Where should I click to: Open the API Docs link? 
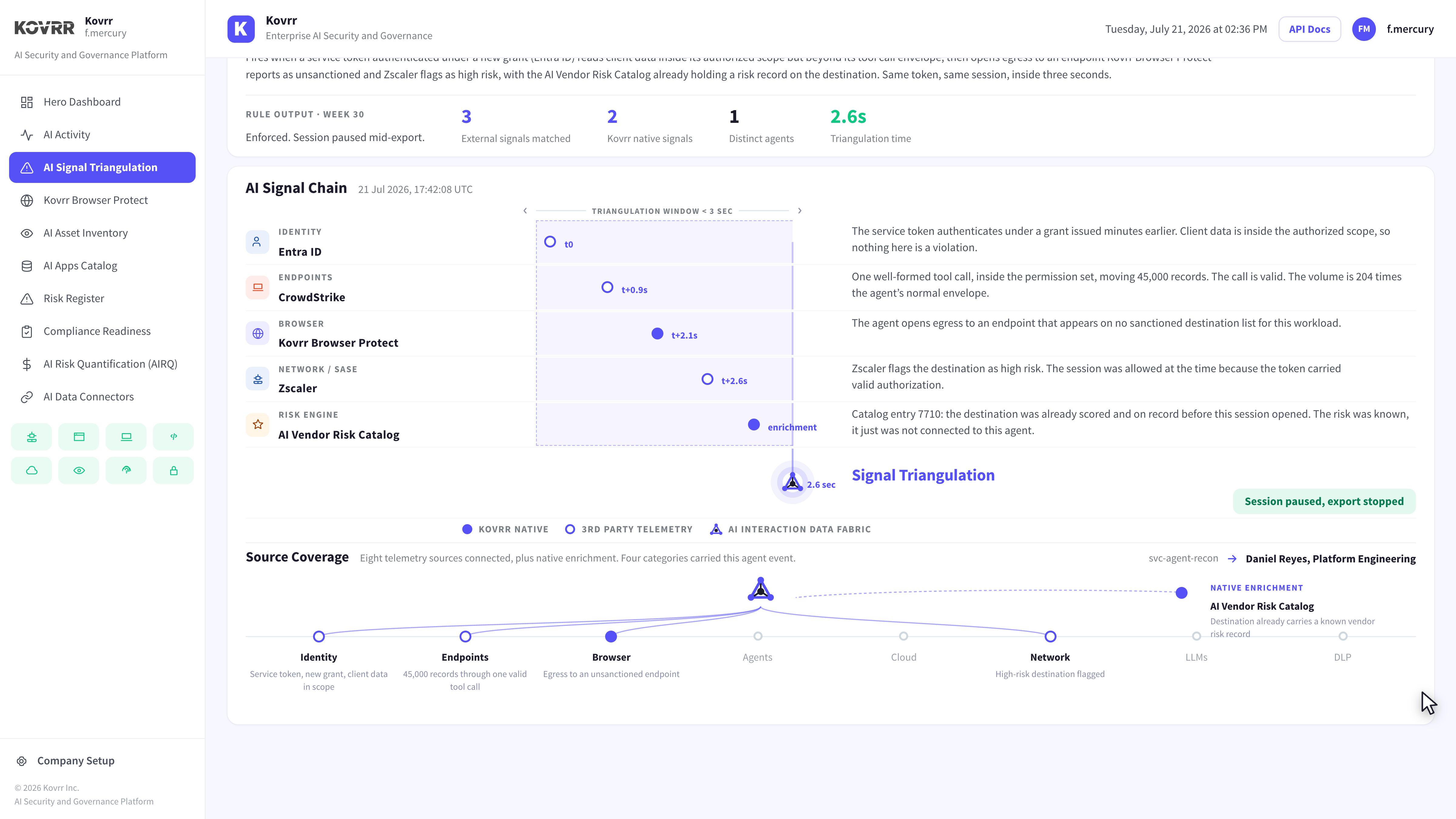1309,29
